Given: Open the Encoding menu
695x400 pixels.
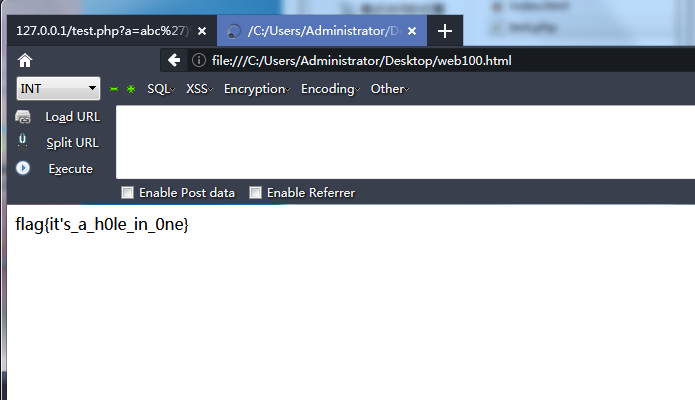Looking at the screenshot, I should coord(330,89).
